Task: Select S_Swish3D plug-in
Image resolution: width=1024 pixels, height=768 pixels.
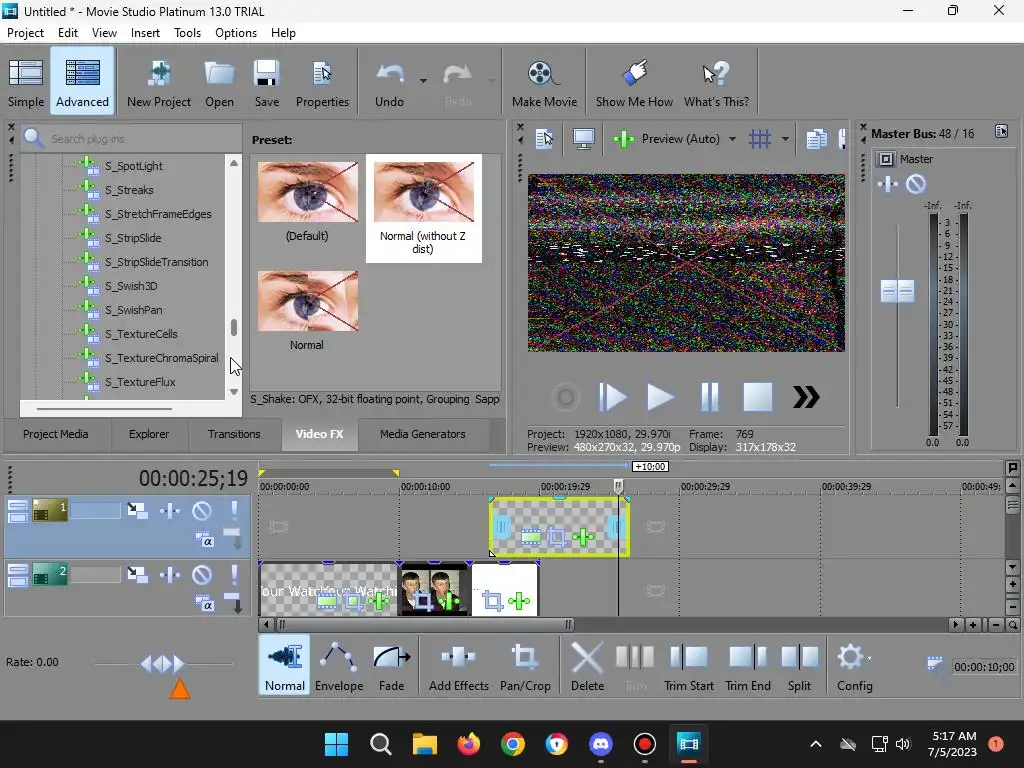Action: 131,286
